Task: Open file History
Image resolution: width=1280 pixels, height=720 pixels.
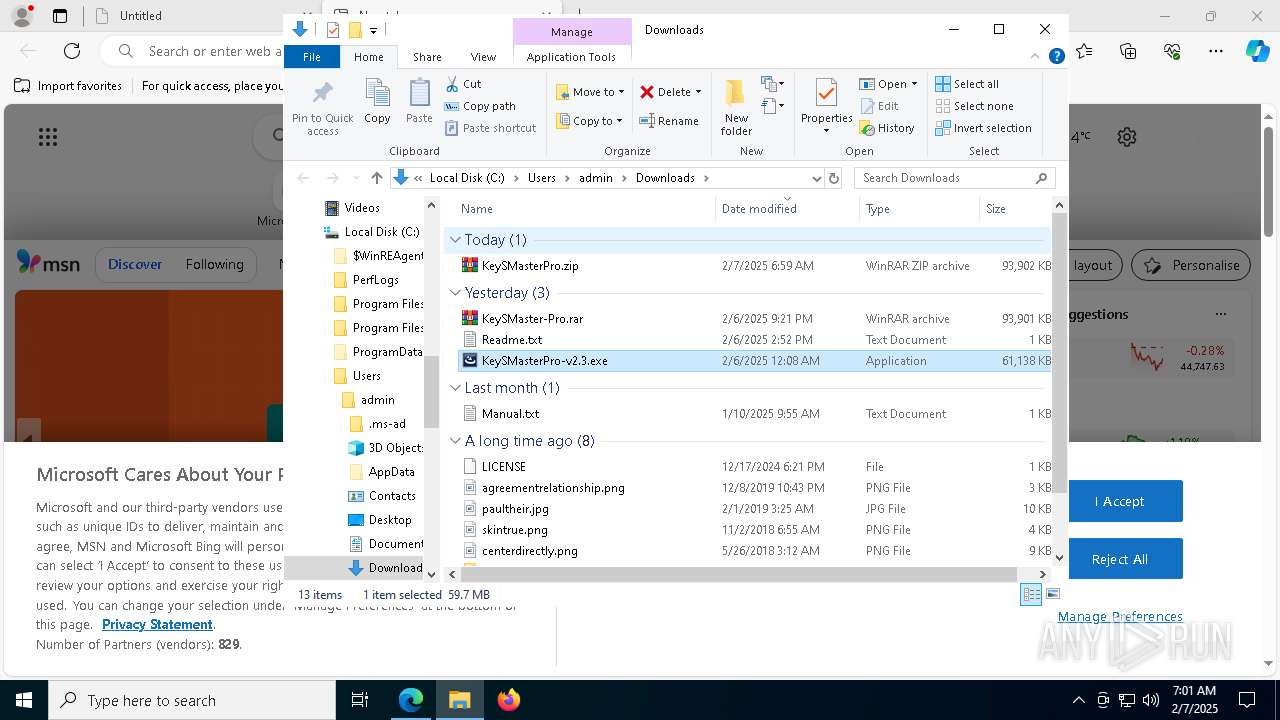Action: [886, 128]
